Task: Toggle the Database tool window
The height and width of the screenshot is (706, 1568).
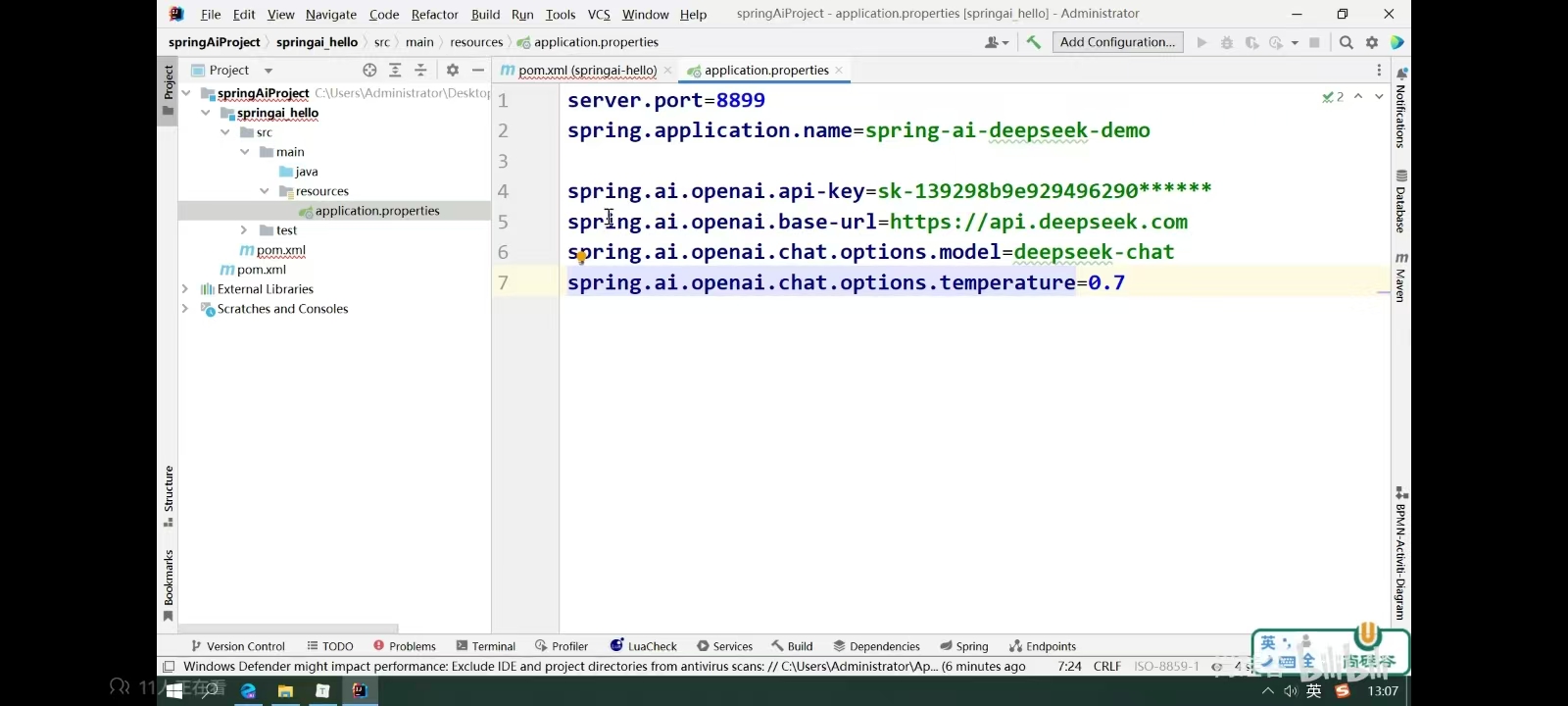Action: click(x=1401, y=202)
